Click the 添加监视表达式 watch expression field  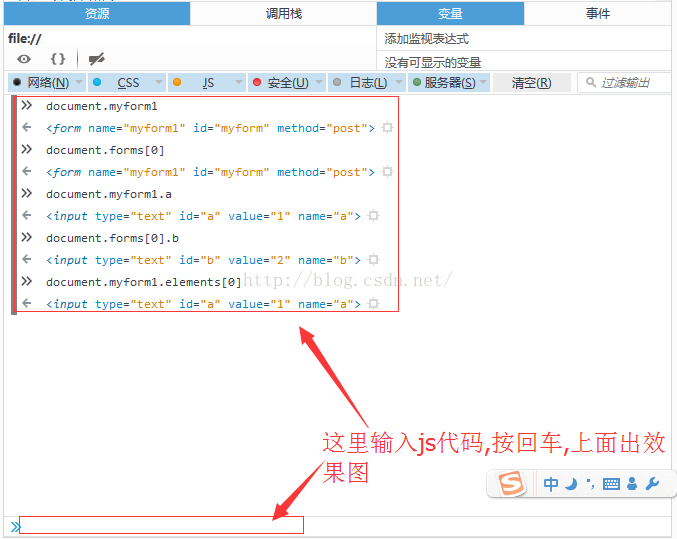pos(524,39)
